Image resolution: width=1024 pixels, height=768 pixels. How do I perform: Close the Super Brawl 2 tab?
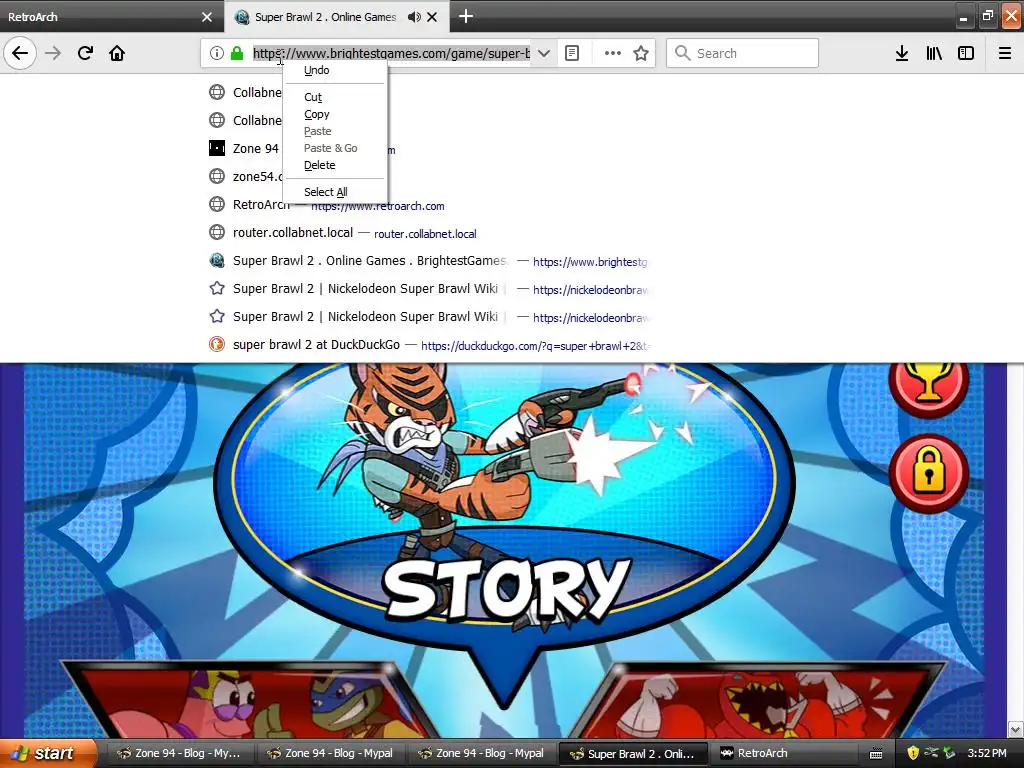tap(432, 17)
